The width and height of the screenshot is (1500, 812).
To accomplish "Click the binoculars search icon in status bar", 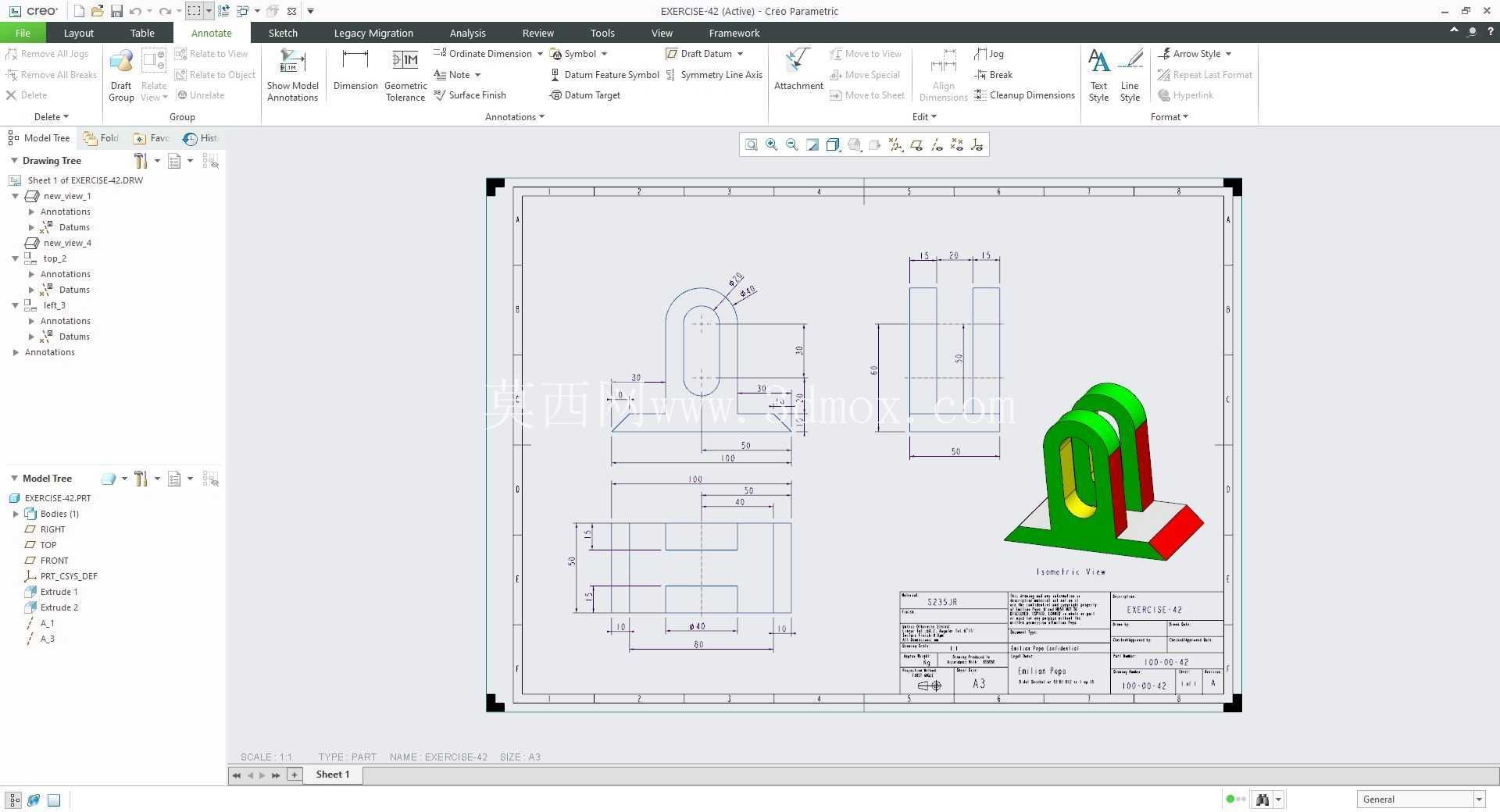I will pos(1262,799).
